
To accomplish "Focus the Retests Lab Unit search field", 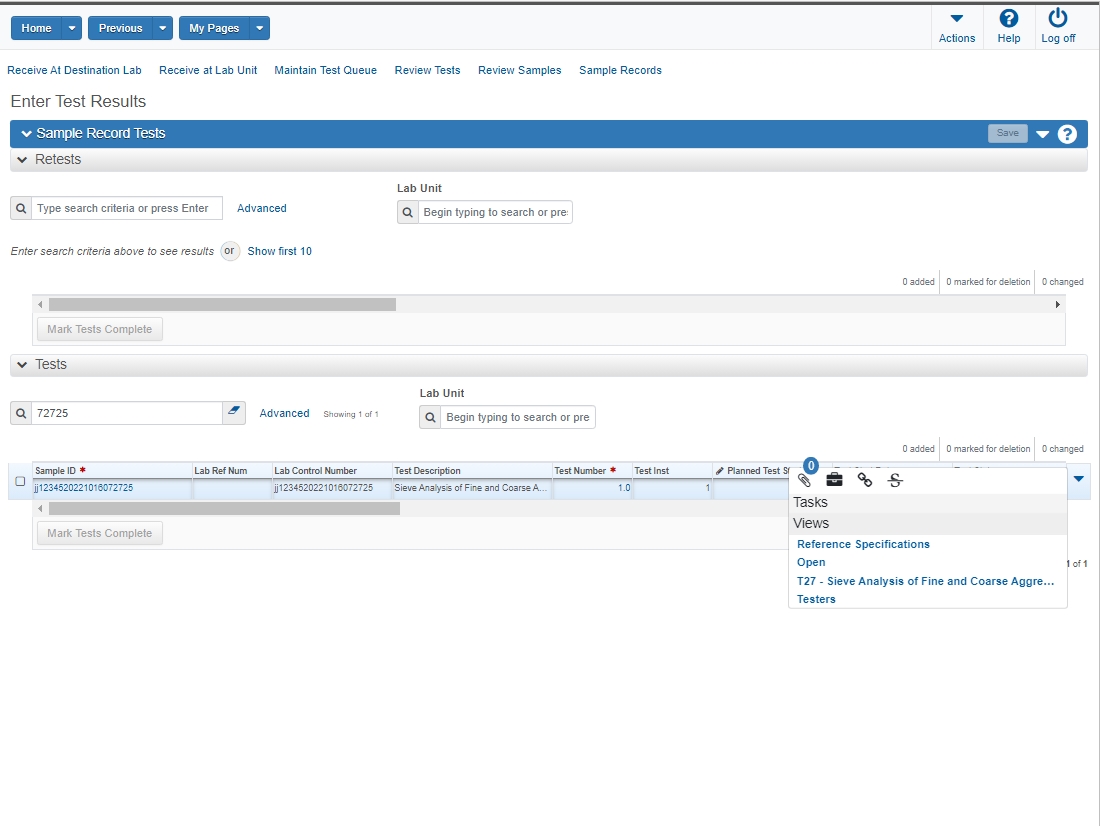I will [495, 212].
